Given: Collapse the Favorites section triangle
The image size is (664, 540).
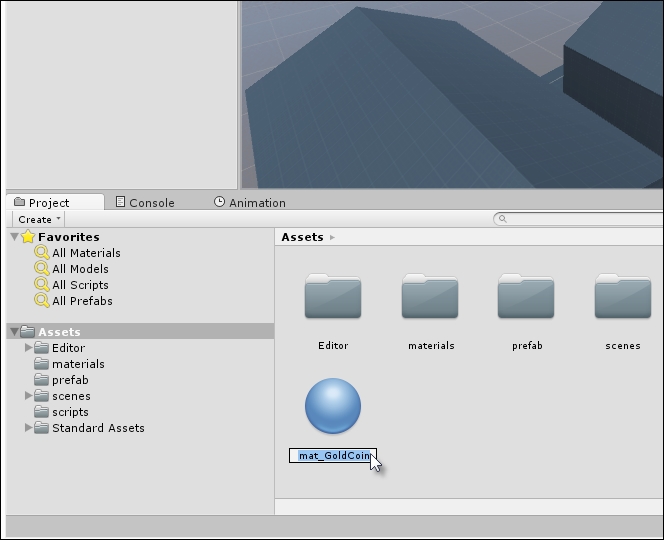Looking at the screenshot, I should (x=14, y=236).
